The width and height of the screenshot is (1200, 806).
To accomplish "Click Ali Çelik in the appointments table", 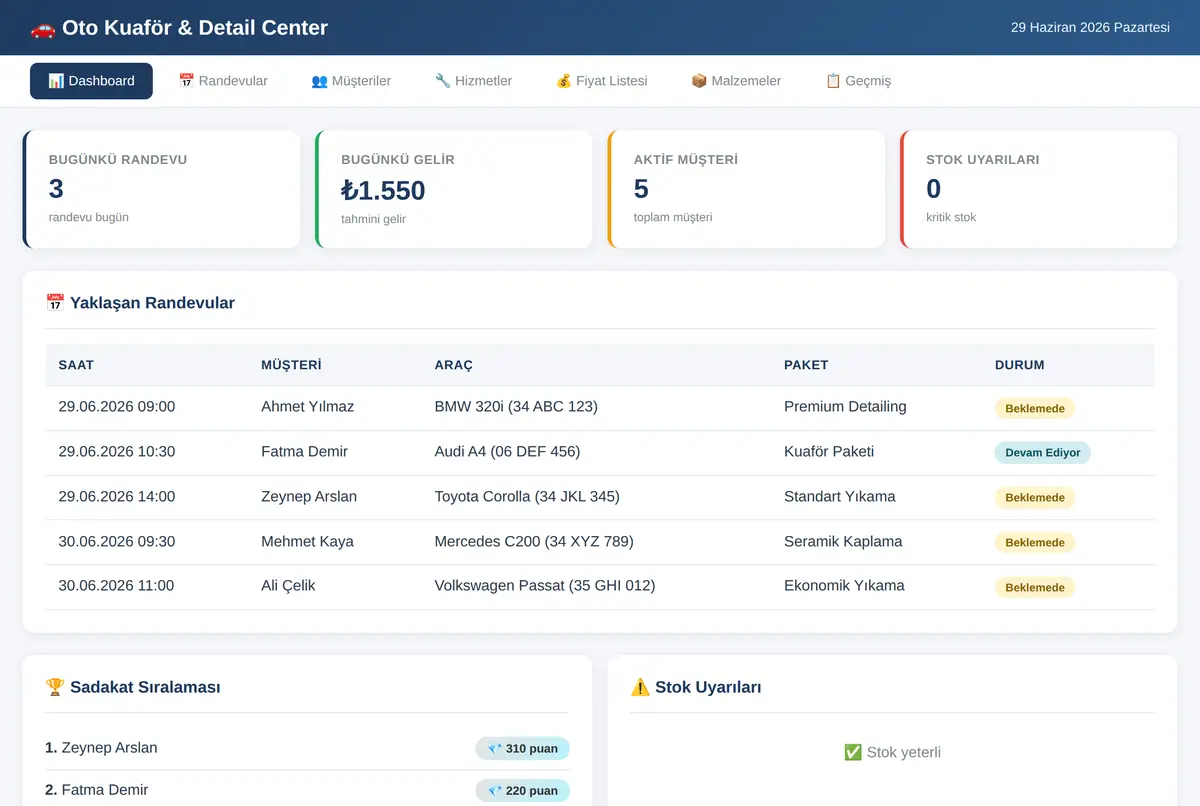I will click(x=288, y=586).
